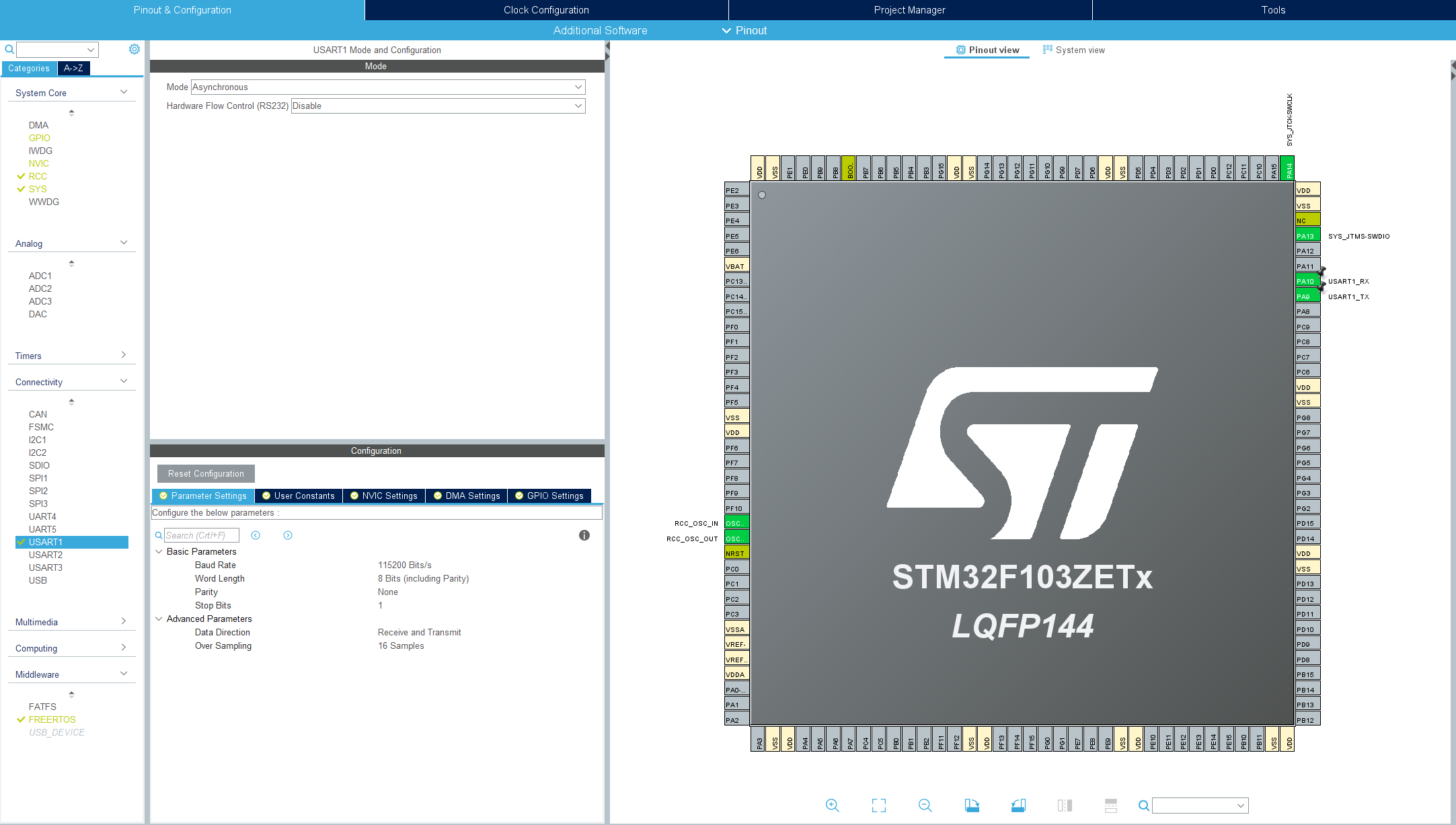Click the parameter info icon
1456x825 pixels.
pyautogui.click(x=584, y=535)
